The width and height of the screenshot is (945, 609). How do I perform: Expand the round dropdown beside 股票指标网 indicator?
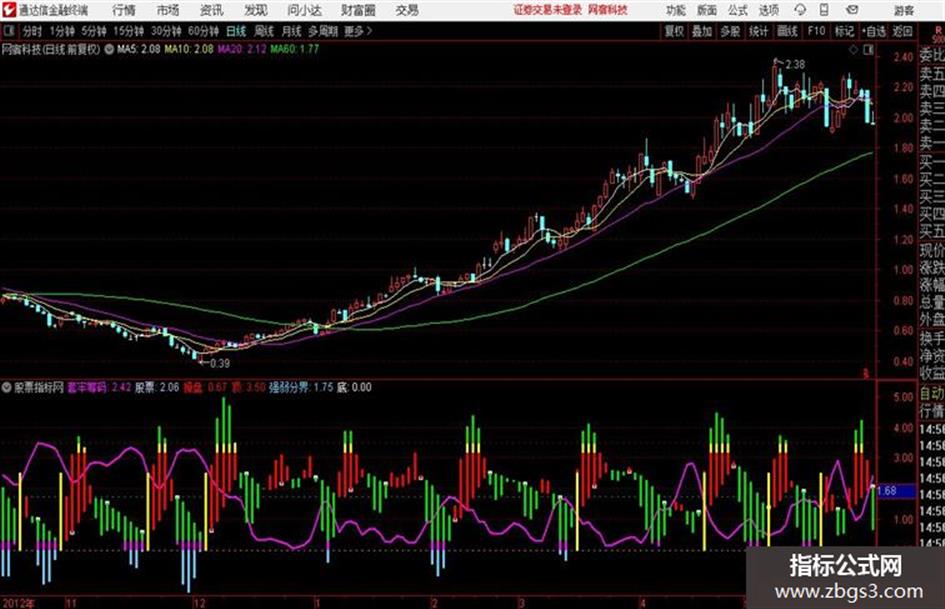pyautogui.click(x=7, y=387)
